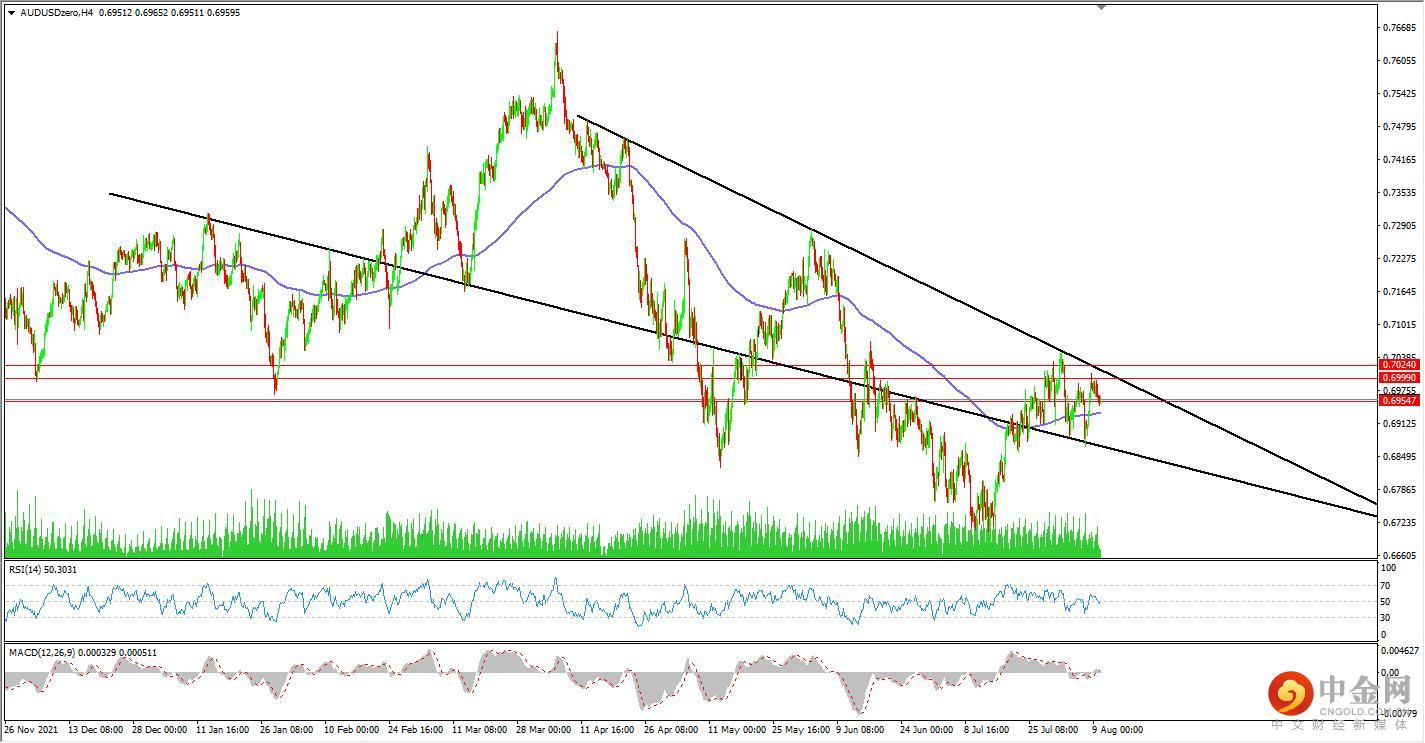Click the RSI scale value 100
Image resolution: width=1425 pixels, height=743 pixels.
pos(1388,569)
